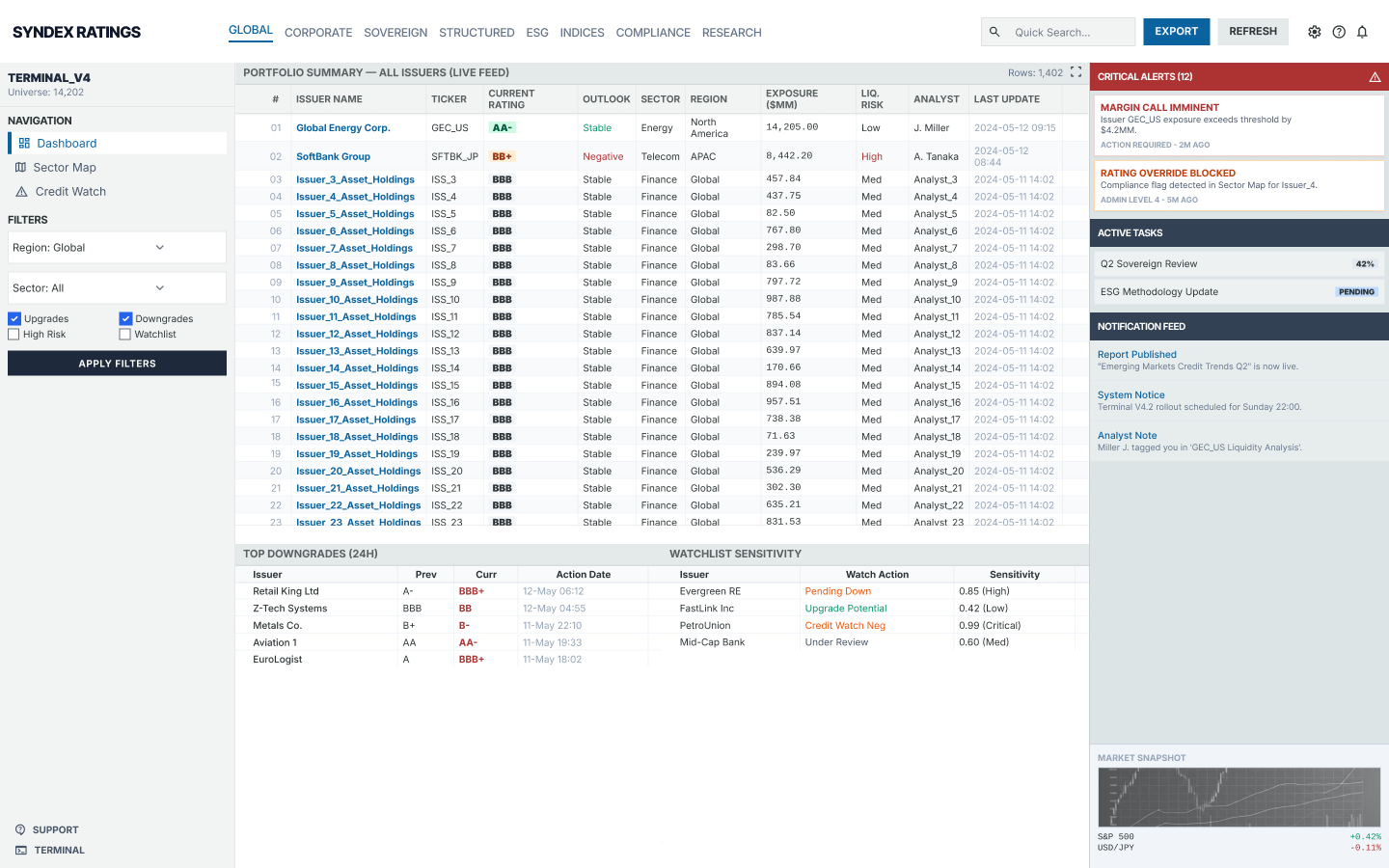Open the Global Energy Corp. issuer link
Image resolution: width=1389 pixels, height=868 pixels.
(x=343, y=128)
